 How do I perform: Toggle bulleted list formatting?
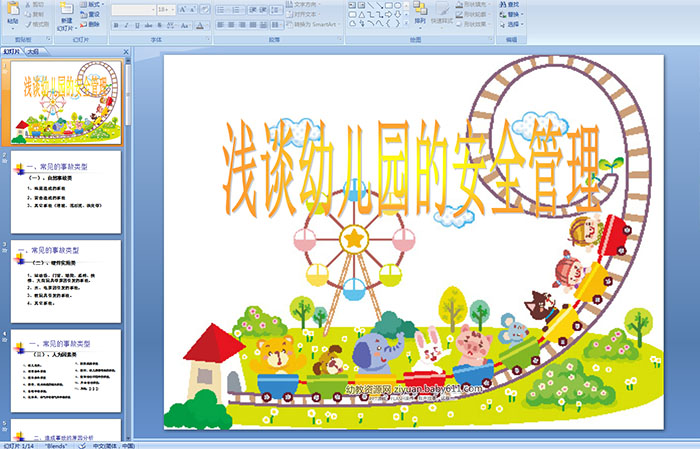222,9
